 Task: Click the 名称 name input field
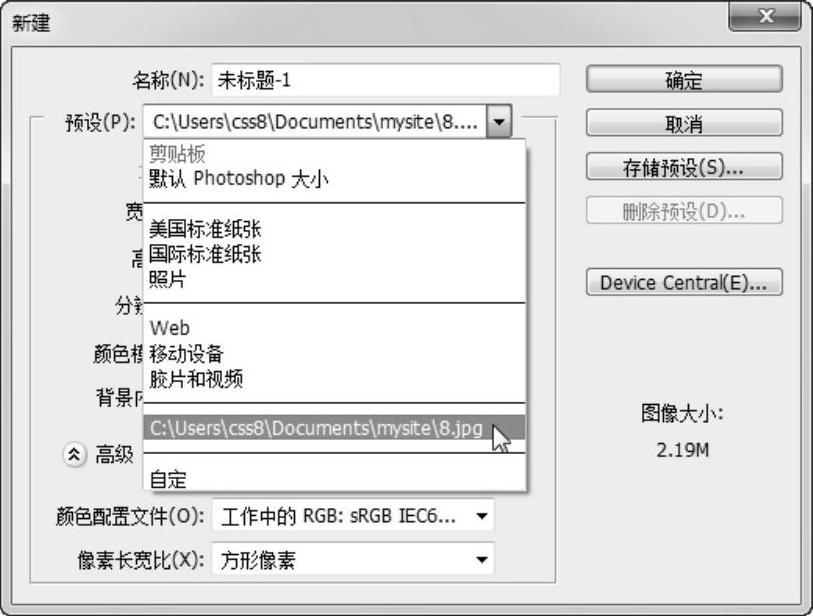[x=386, y=80]
